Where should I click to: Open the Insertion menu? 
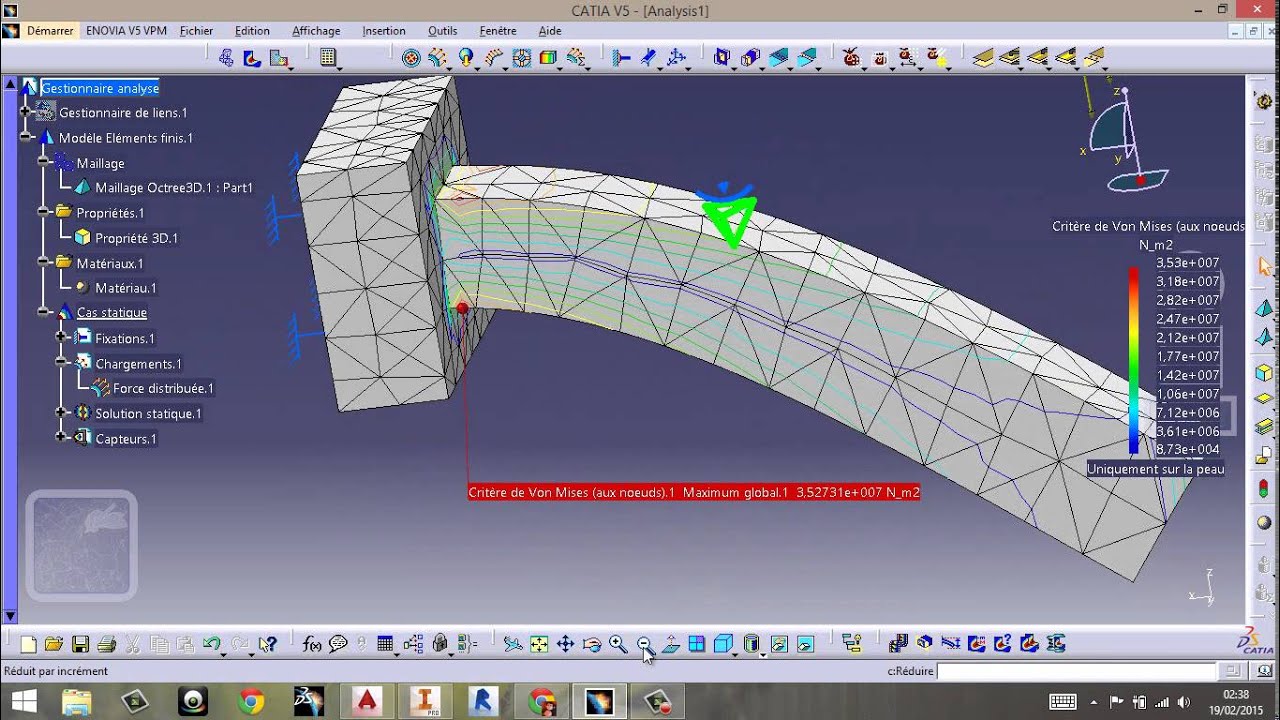click(384, 31)
